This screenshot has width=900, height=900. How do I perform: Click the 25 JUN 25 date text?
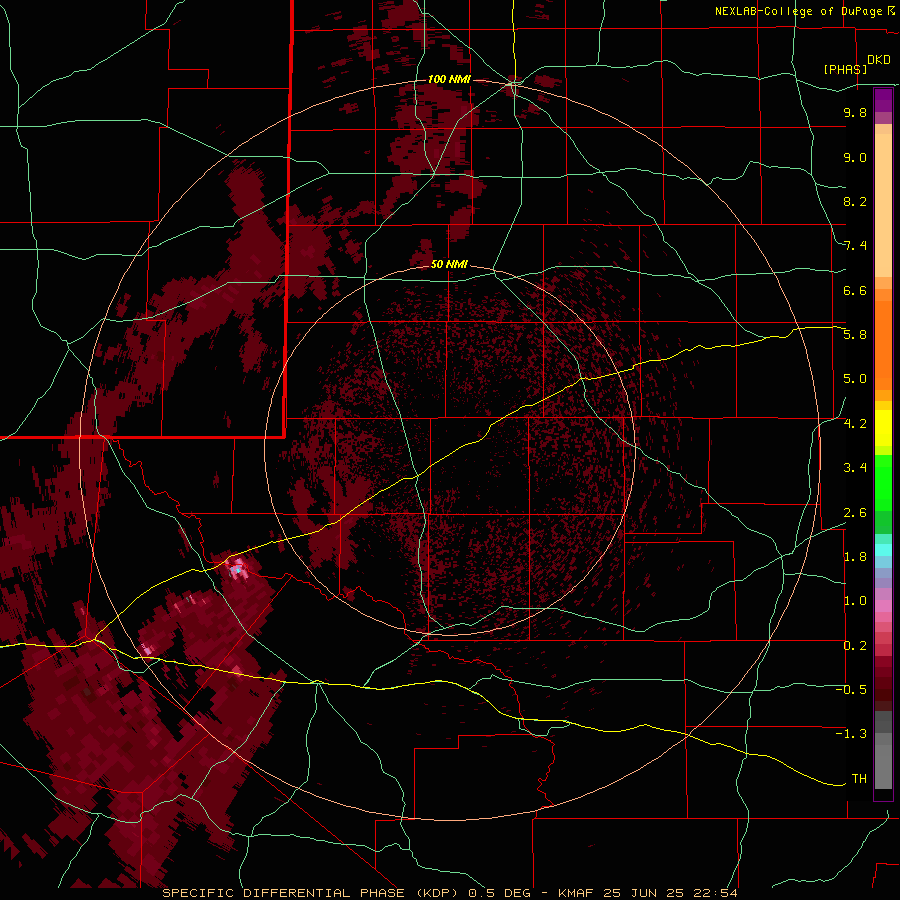(643, 893)
